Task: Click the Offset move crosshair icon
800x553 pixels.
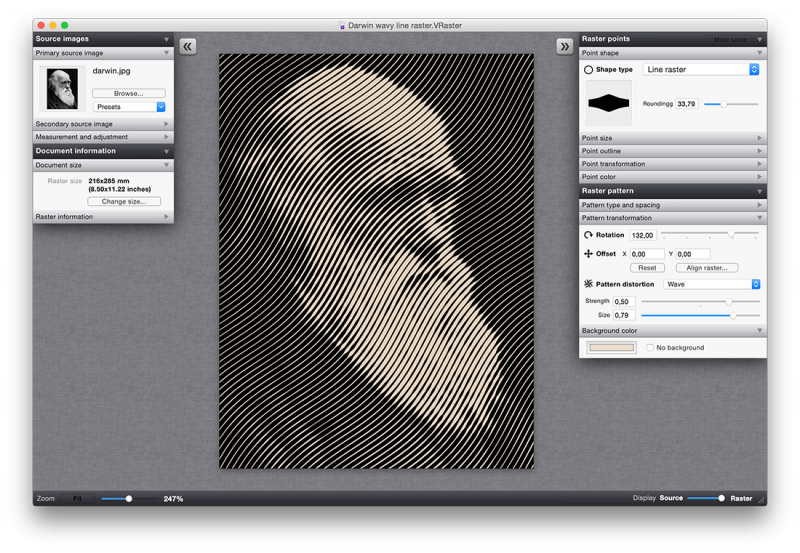Action: point(589,254)
